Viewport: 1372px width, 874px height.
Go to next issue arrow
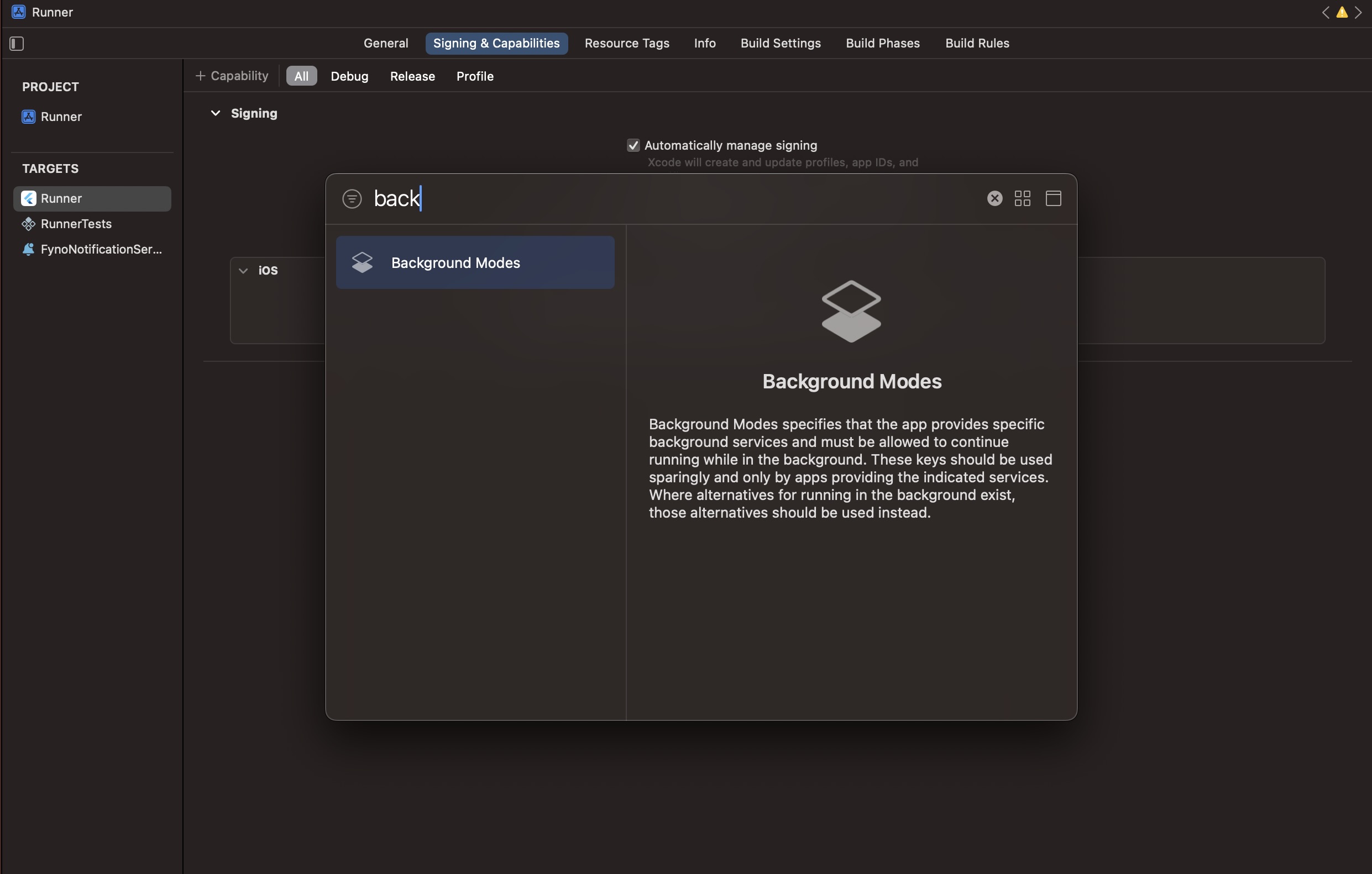pos(1358,13)
